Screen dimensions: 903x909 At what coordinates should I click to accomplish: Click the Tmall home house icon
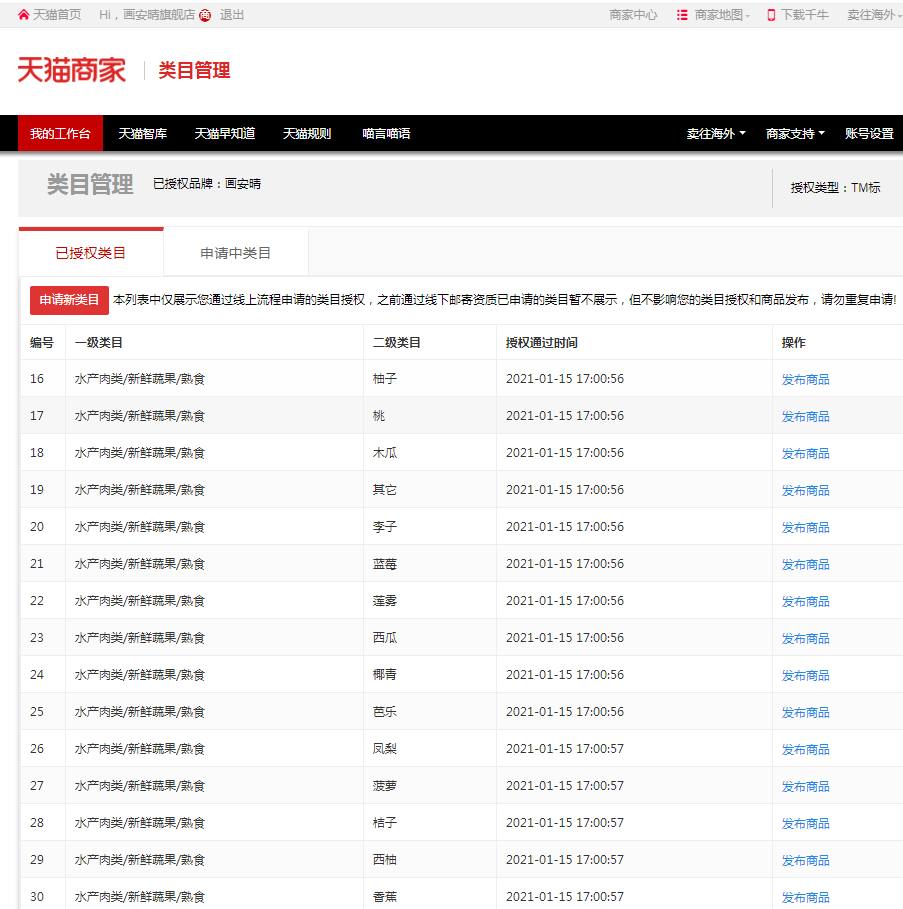tap(23, 15)
